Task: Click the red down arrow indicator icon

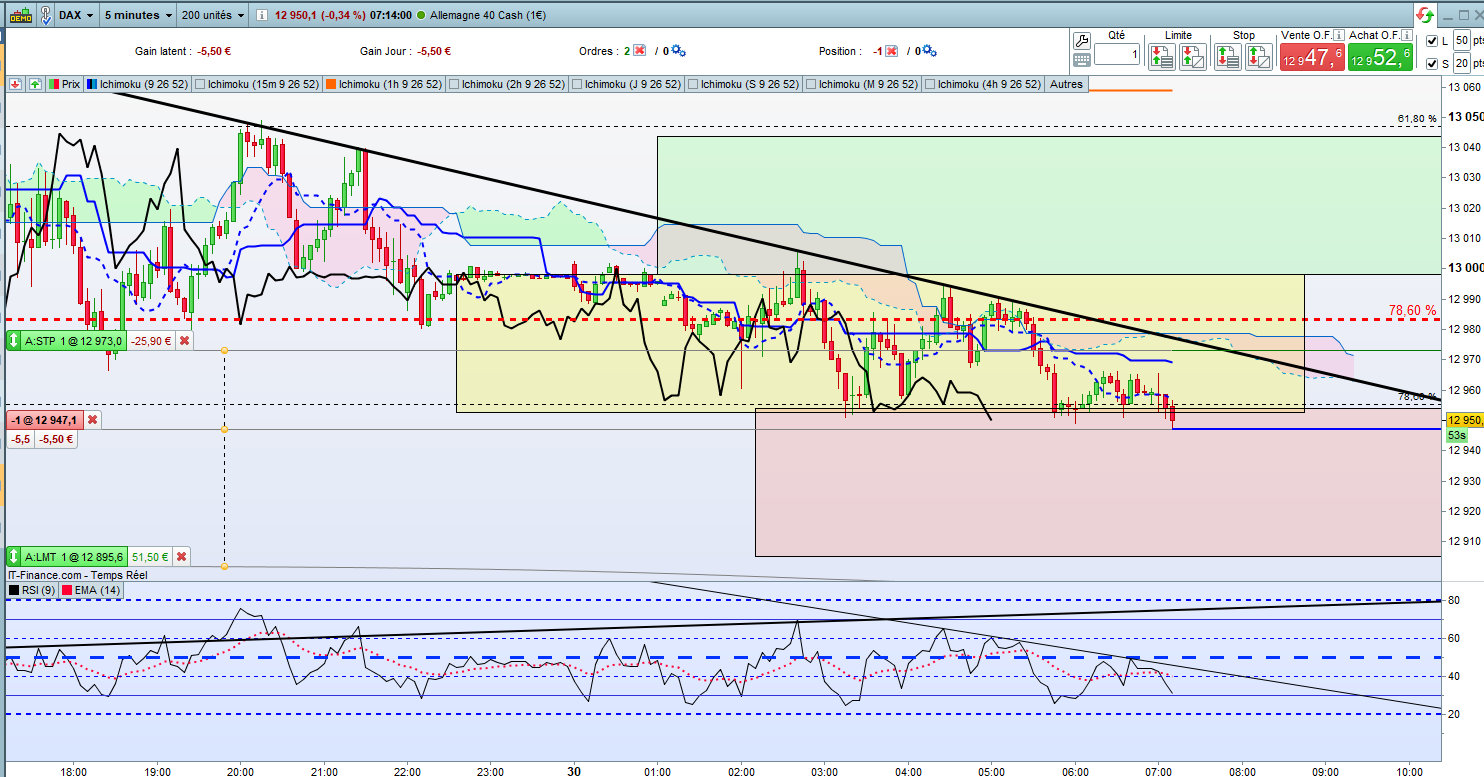Action: coord(15,85)
